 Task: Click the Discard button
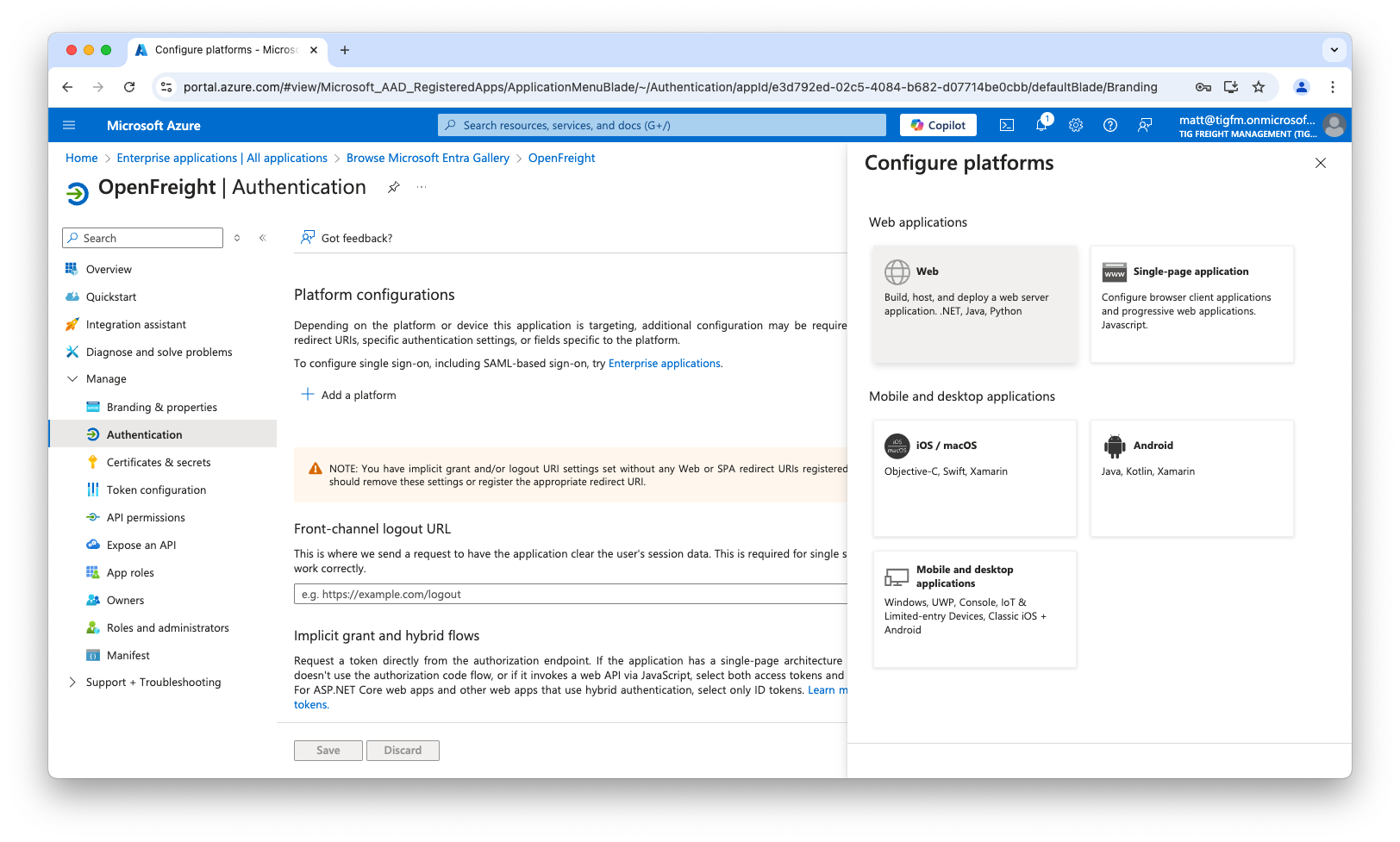[403, 751]
